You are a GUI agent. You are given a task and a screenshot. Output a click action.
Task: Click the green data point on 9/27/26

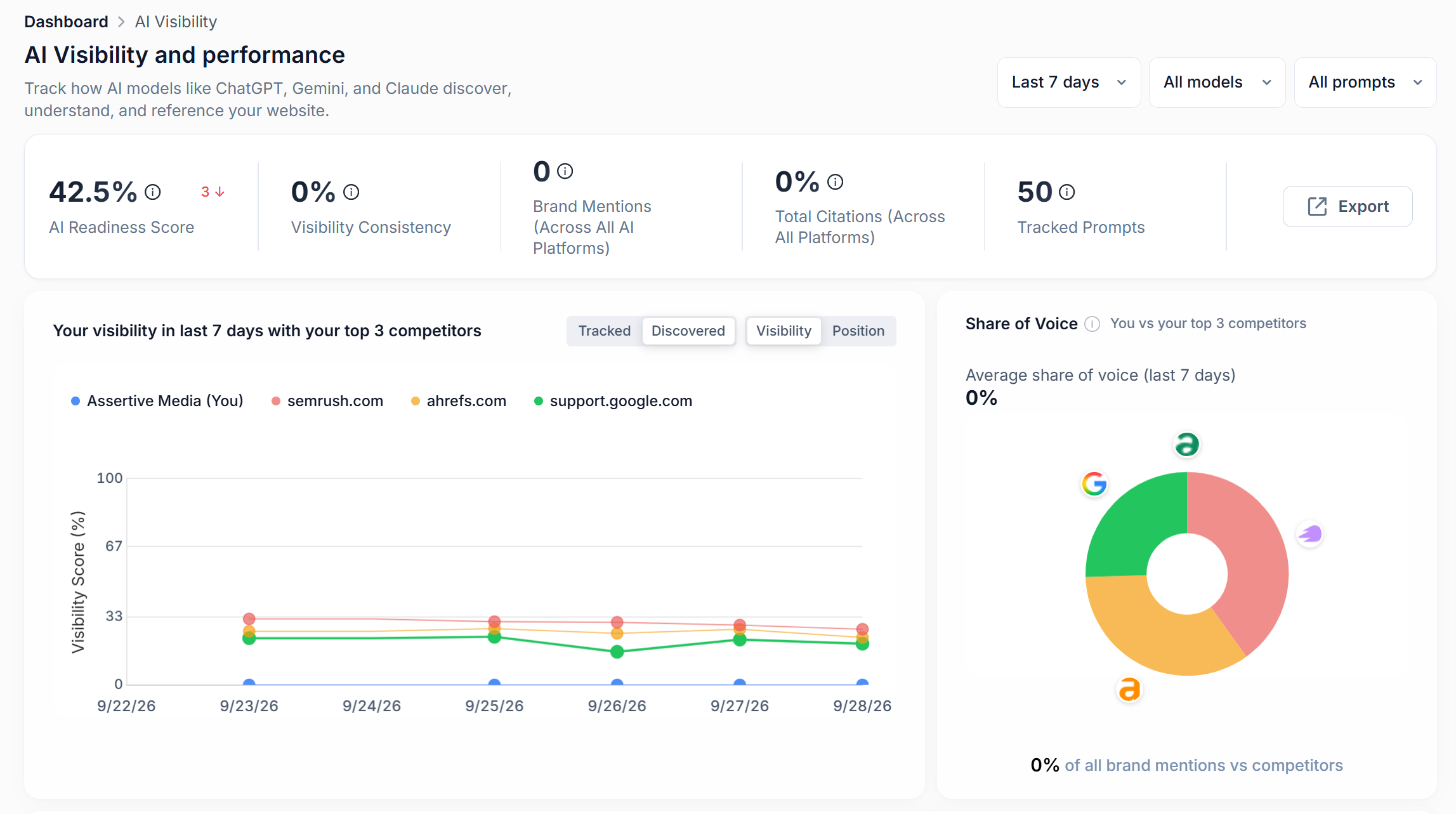coord(740,640)
